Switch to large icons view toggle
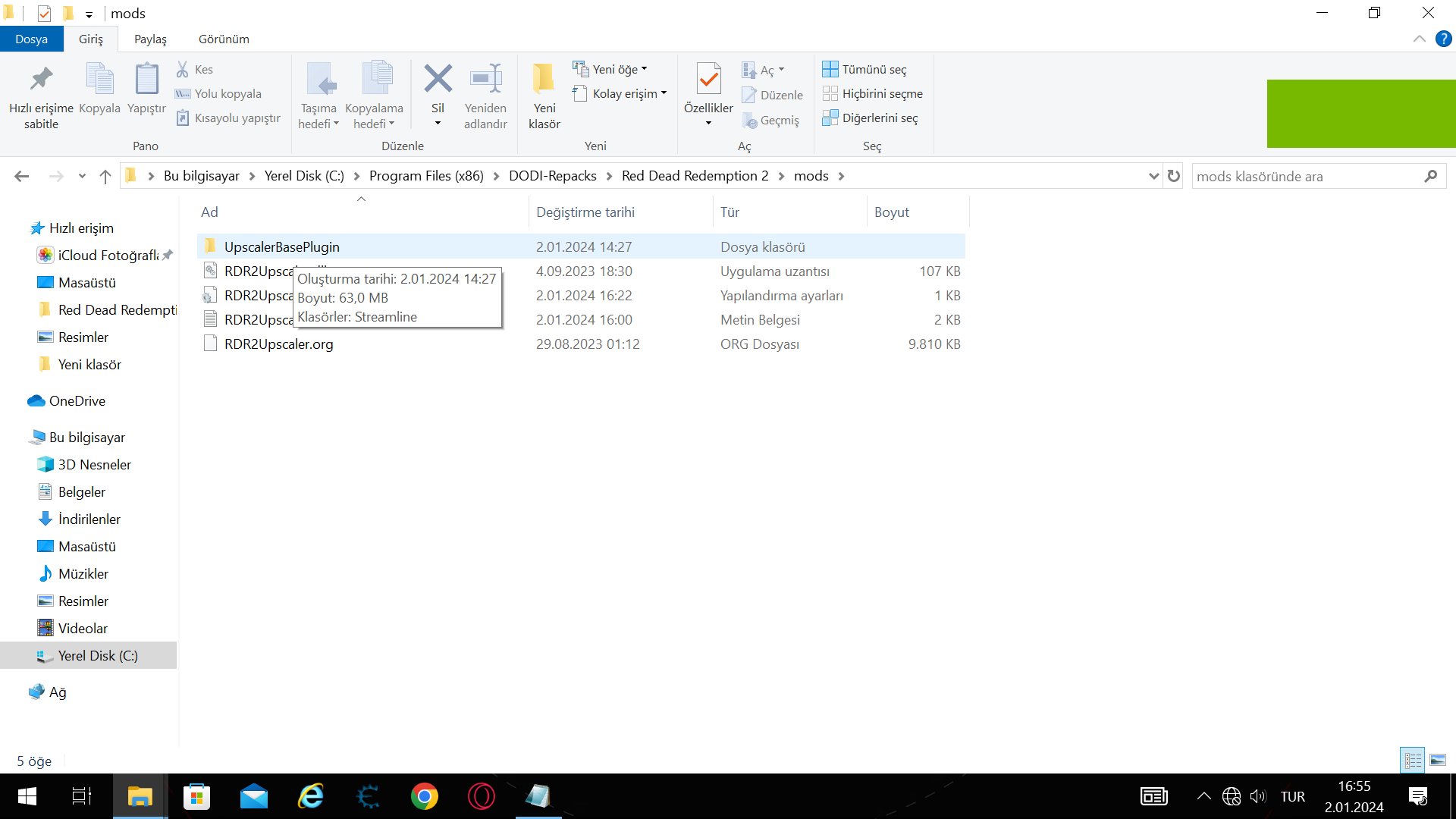1456x819 pixels. 1438,760
